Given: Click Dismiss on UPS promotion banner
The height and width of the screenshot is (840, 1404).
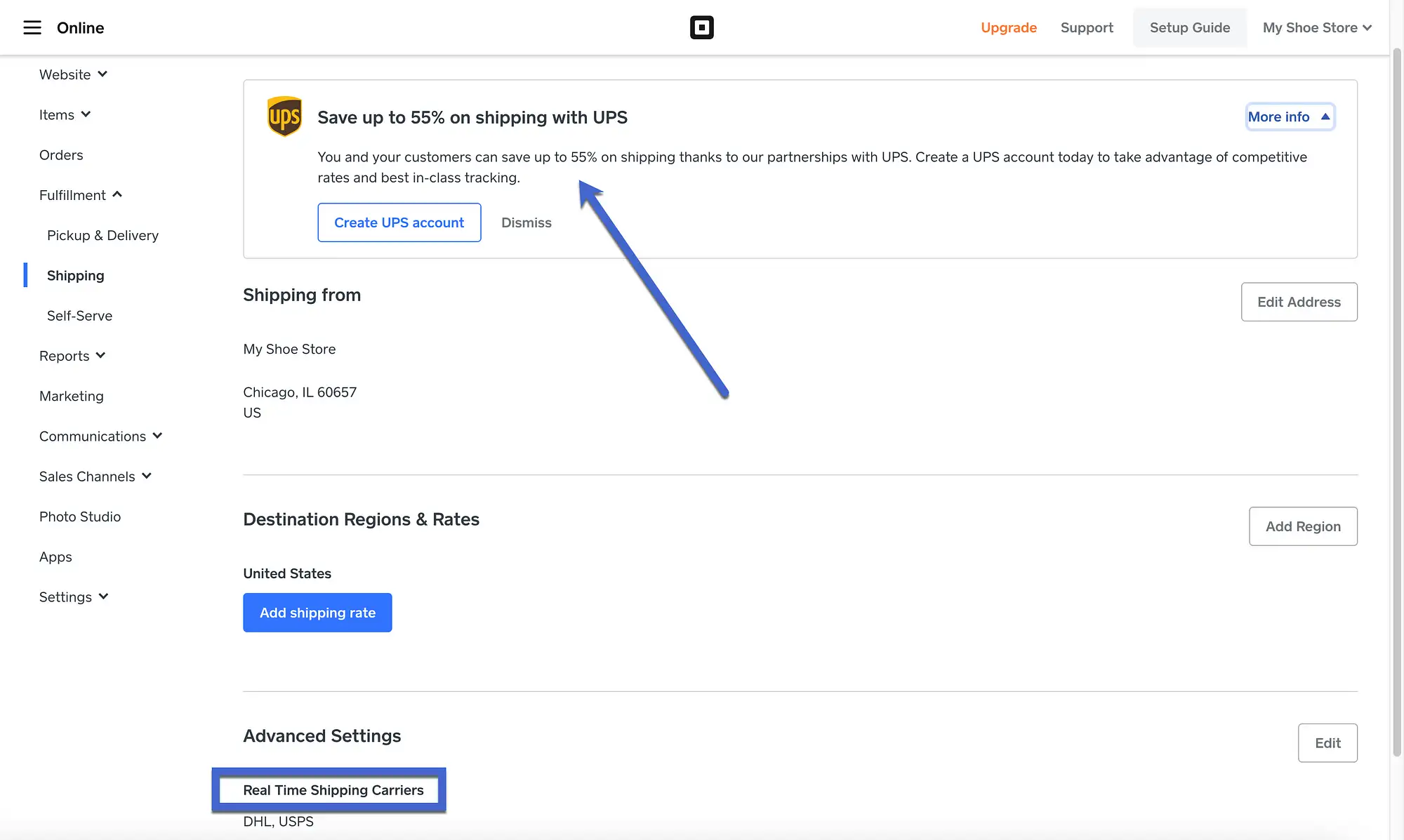Looking at the screenshot, I should [526, 222].
